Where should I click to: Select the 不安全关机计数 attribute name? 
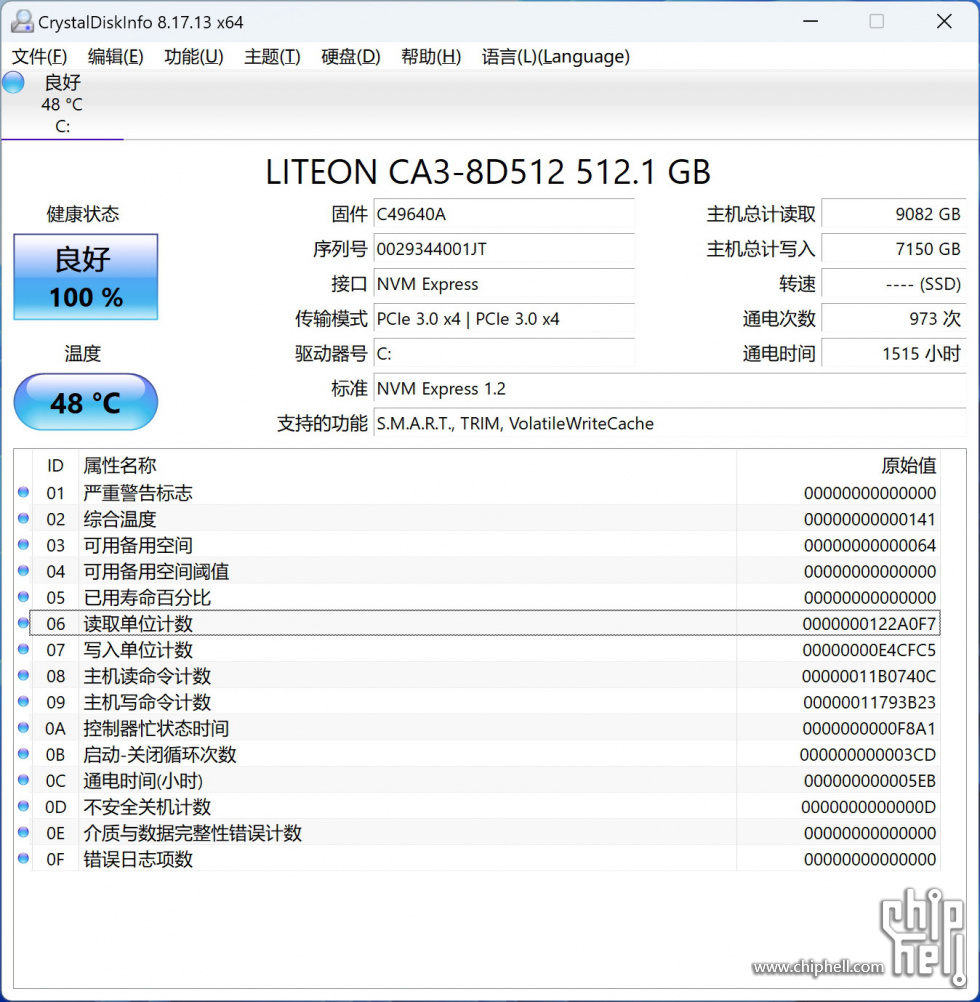147,807
